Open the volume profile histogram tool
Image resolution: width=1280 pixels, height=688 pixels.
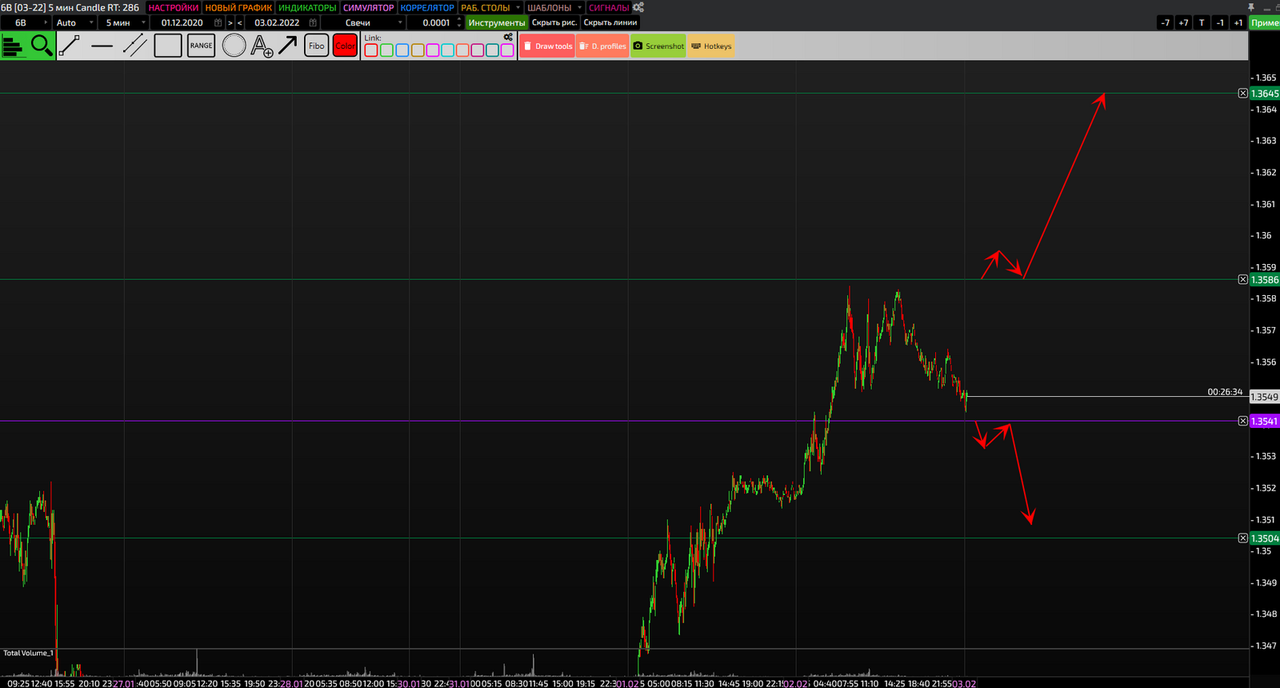click(x=14, y=45)
